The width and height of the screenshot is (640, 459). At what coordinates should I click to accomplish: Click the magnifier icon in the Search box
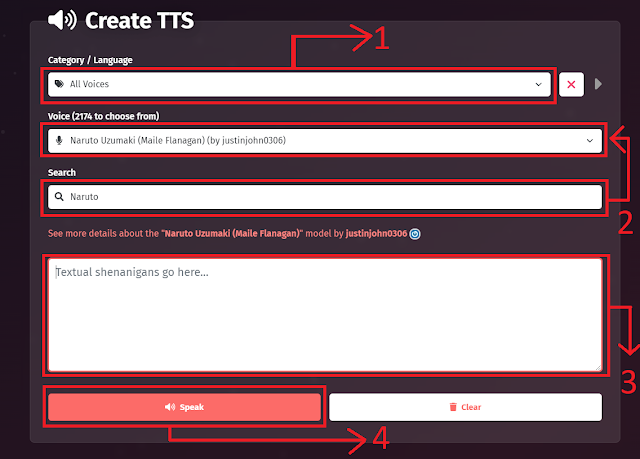pyautogui.click(x=59, y=197)
